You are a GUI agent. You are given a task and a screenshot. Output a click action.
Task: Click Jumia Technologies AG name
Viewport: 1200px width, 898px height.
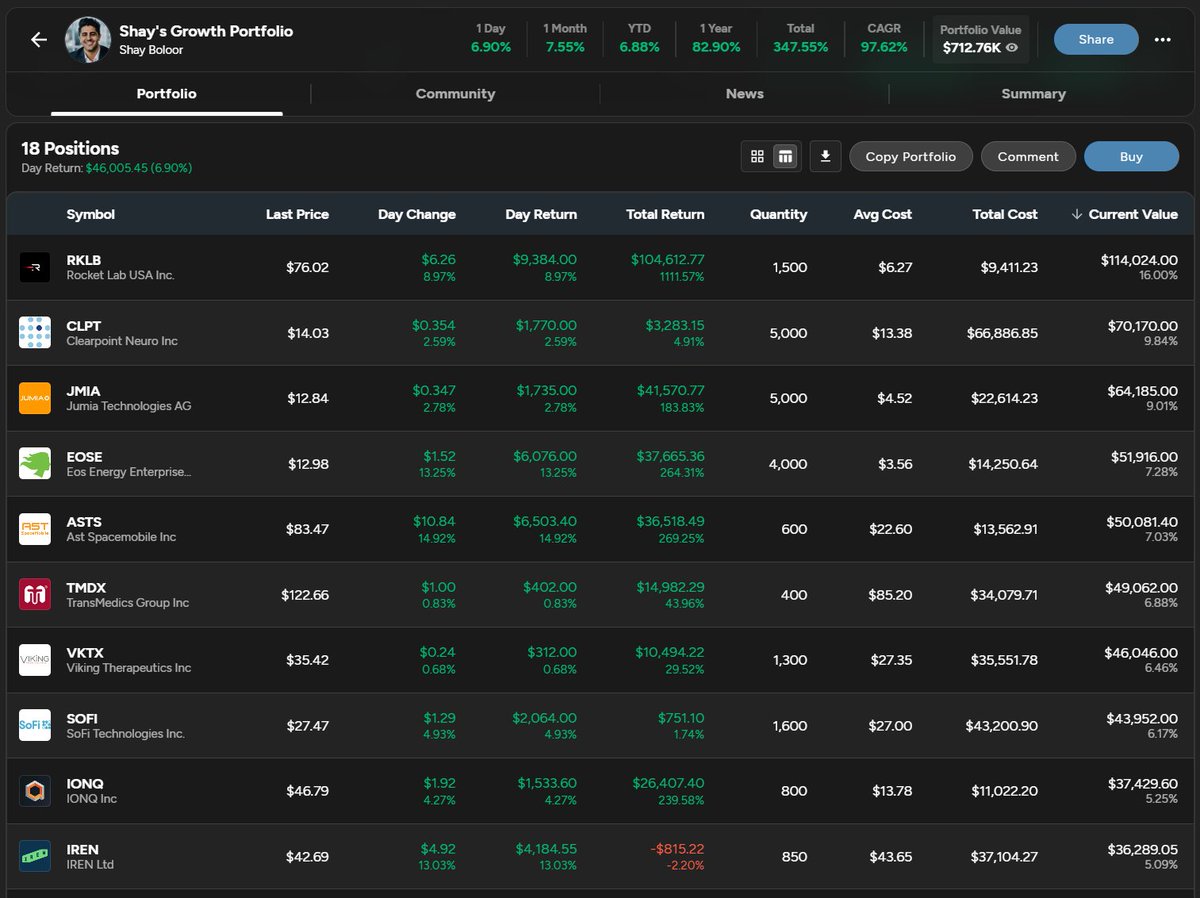pyautogui.click(x=128, y=406)
